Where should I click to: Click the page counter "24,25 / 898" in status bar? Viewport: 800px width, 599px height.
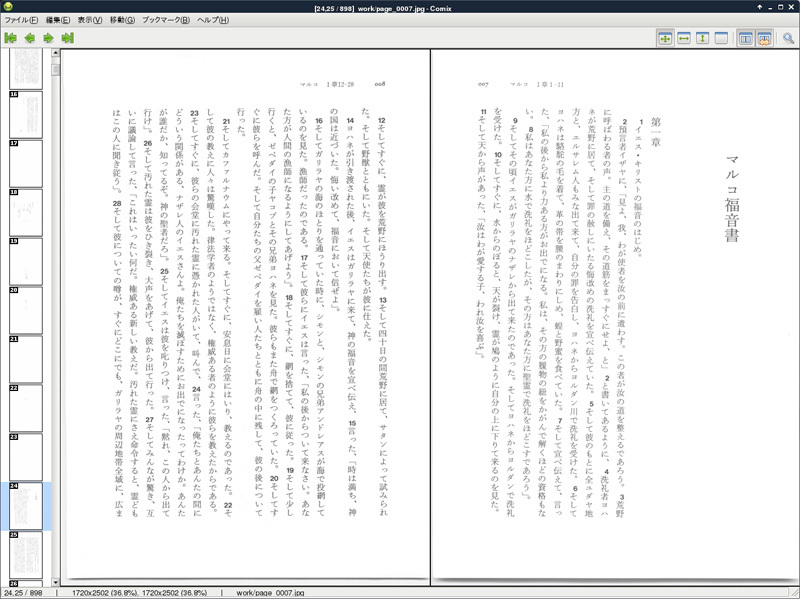[x=21, y=593]
